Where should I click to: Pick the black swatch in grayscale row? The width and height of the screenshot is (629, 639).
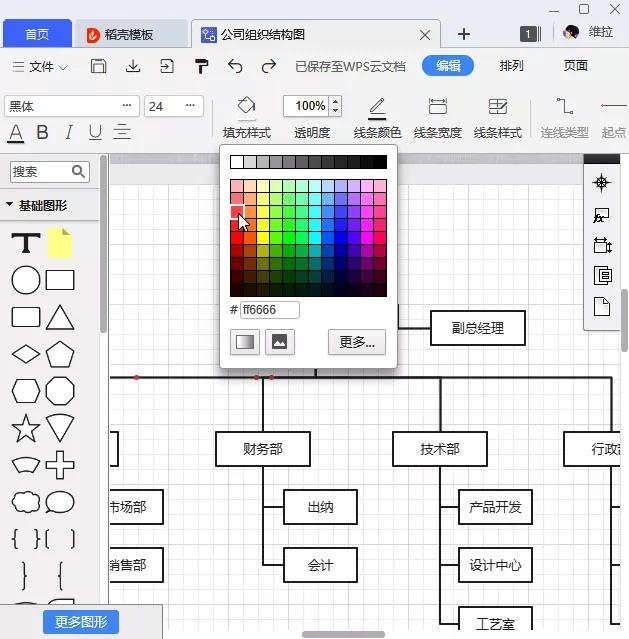(x=380, y=162)
